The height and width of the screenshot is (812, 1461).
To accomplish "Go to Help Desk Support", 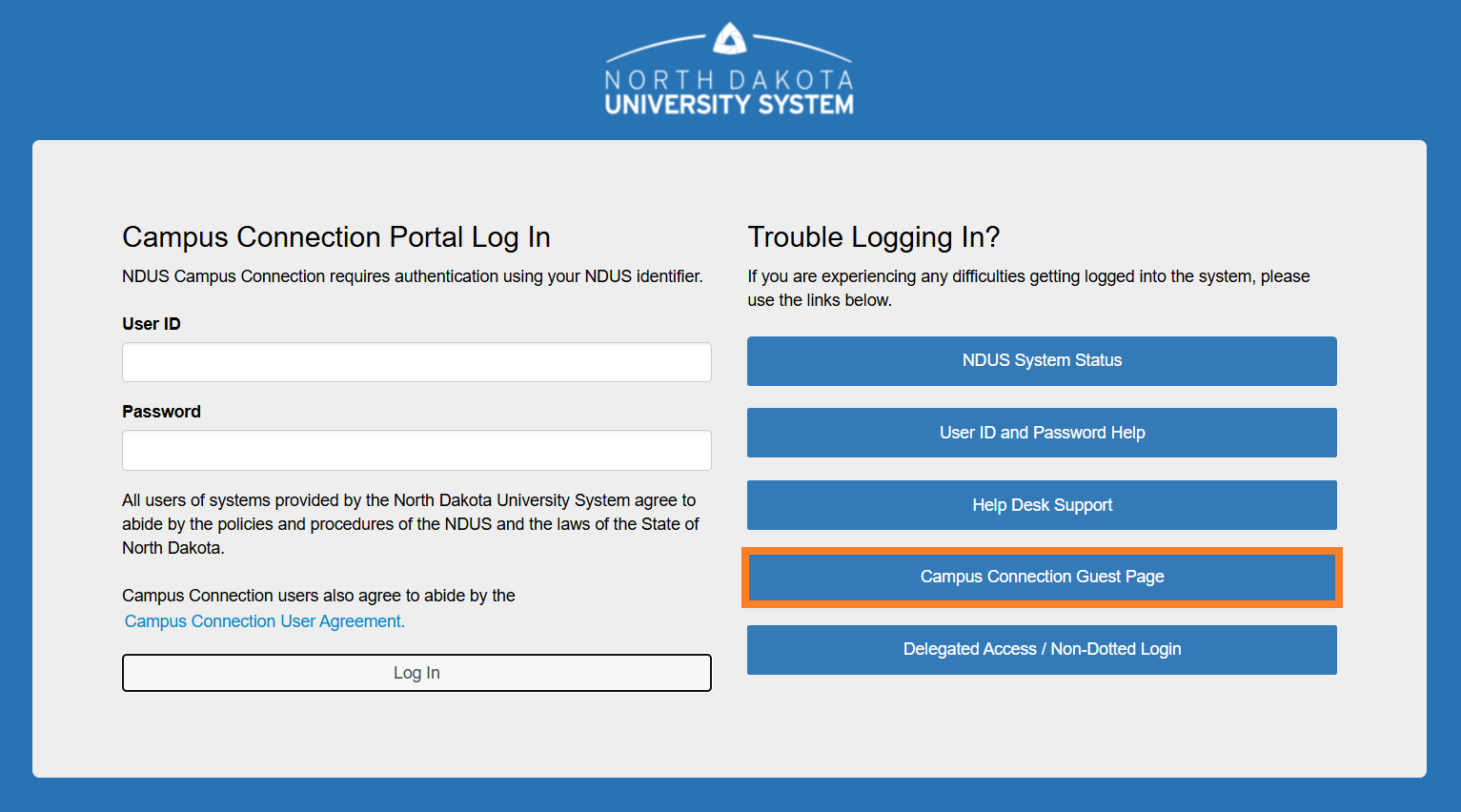I will click(1042, 505).
